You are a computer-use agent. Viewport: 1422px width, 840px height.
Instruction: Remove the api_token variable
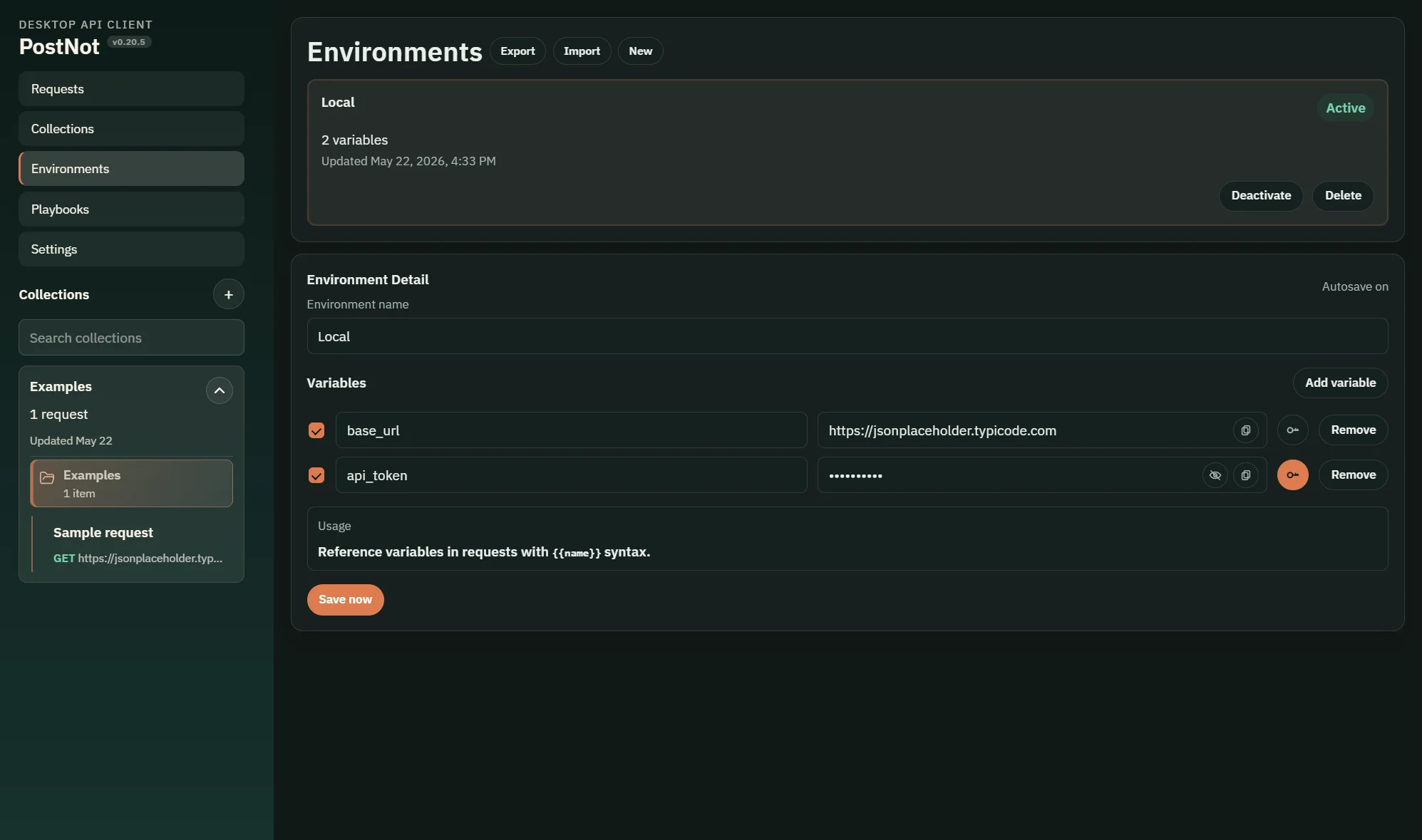pos(1353,475)
